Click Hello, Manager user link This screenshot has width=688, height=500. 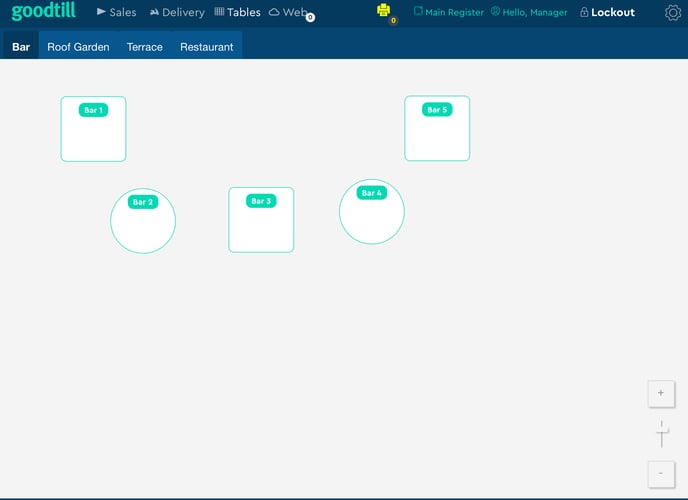tap(529, 12)
